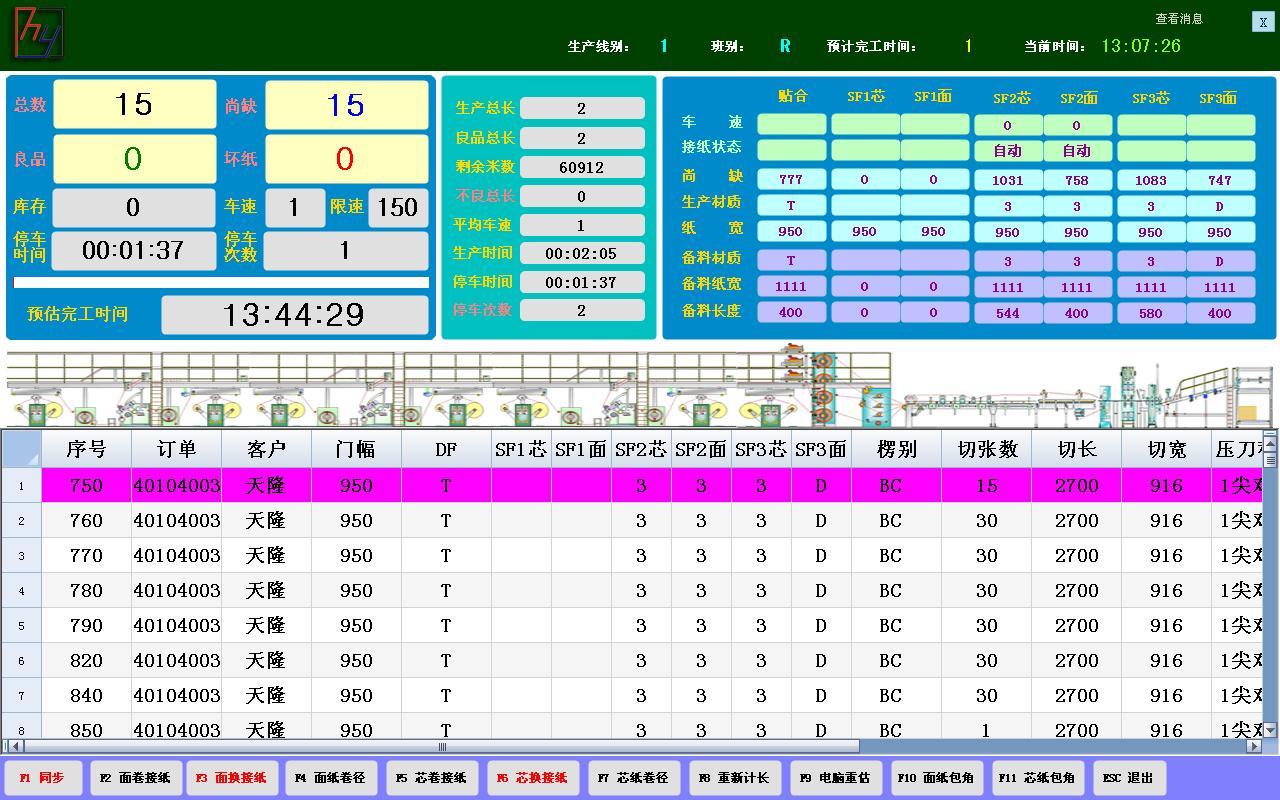Select the F4 面纸卷径 button
The image size is (1280, 800).
330,778
